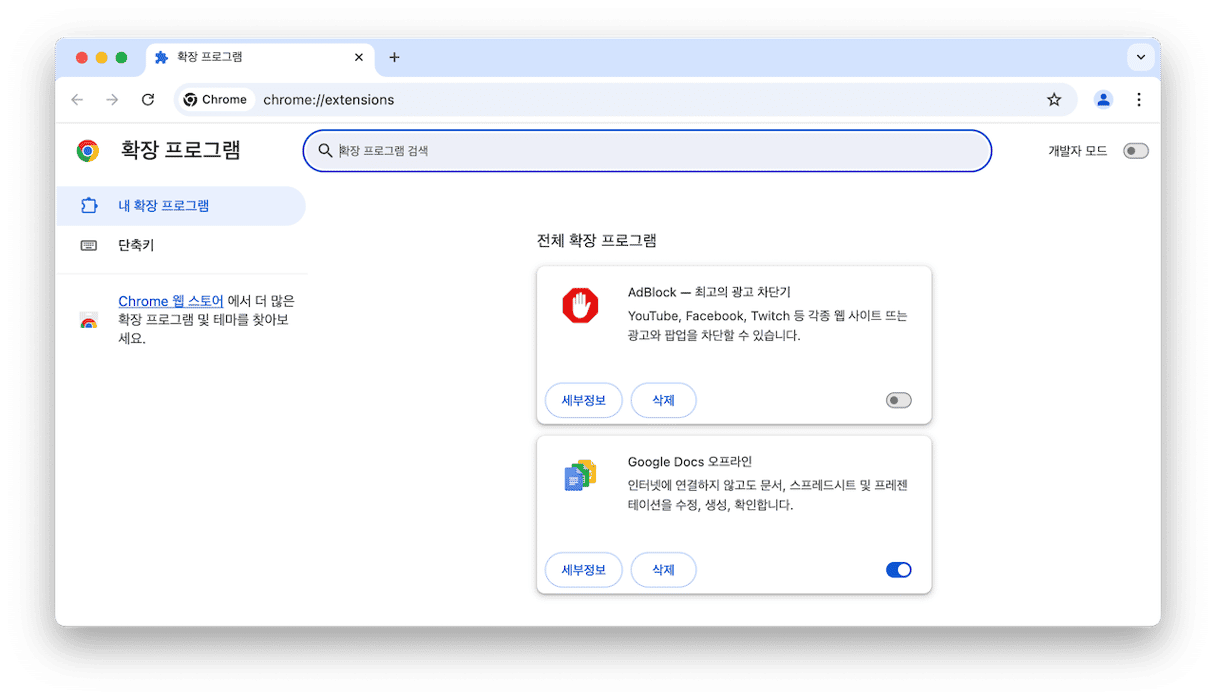Screen dimensions: 1216x699
Task: Click the AdBlock red stop-hand icon
Action: tap(580, 306)
